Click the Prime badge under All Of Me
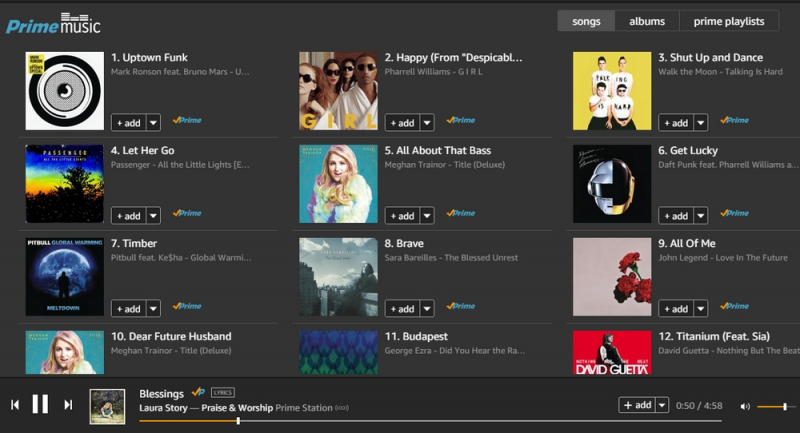Viewport: 800px width, 433px height. pos(735,305)
